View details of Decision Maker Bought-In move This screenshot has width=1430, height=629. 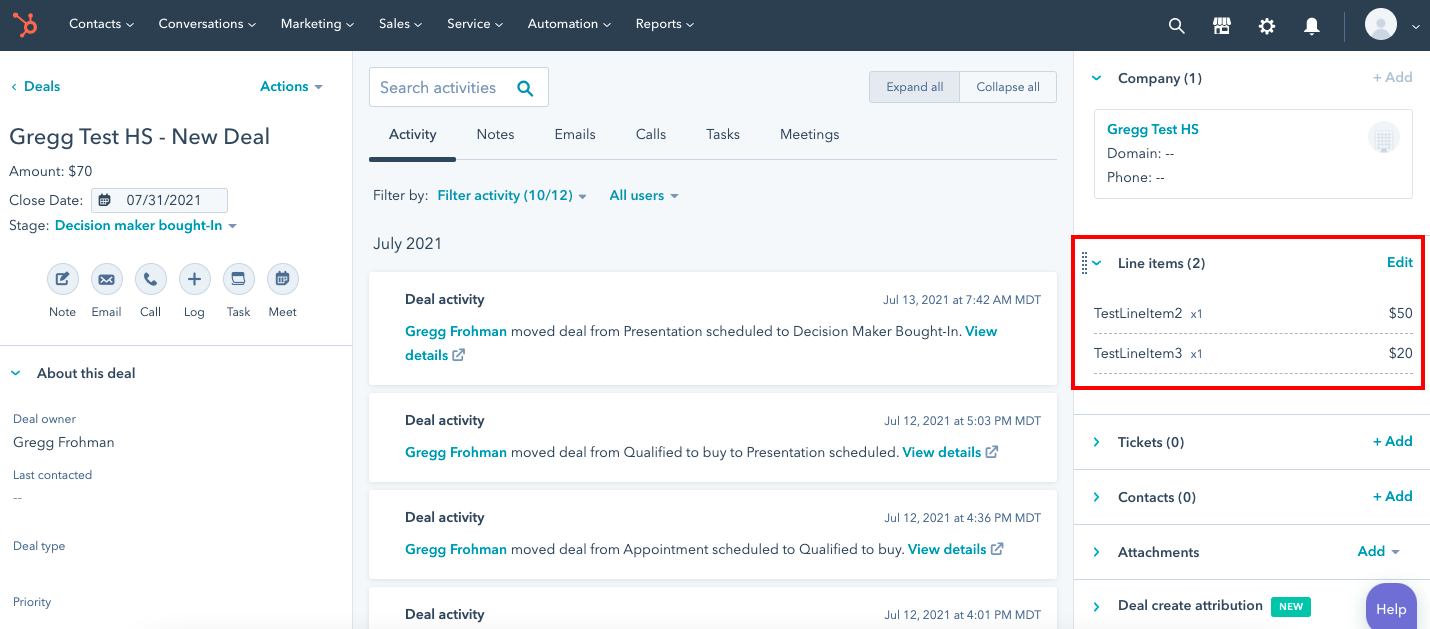click(x=701, y=343)
